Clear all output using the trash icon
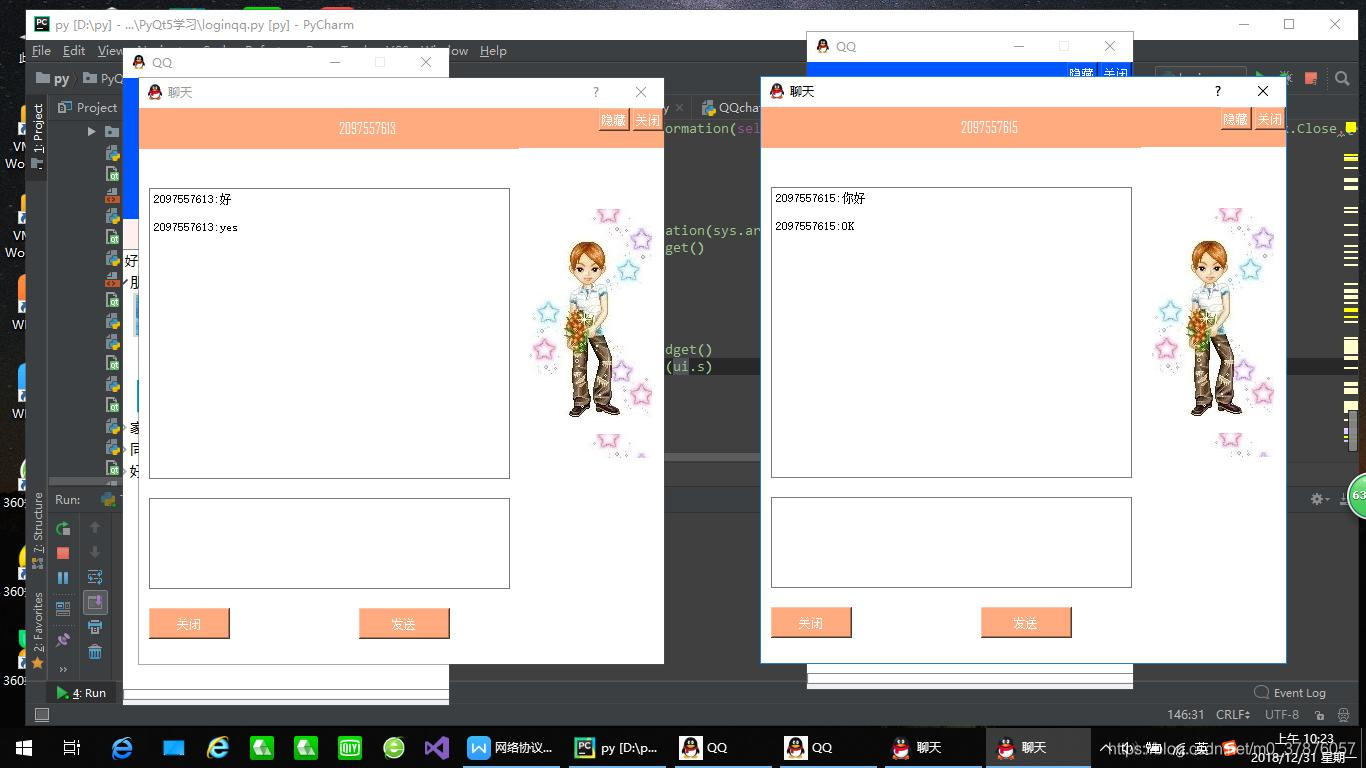1366x768 pixels. point(95,652)
